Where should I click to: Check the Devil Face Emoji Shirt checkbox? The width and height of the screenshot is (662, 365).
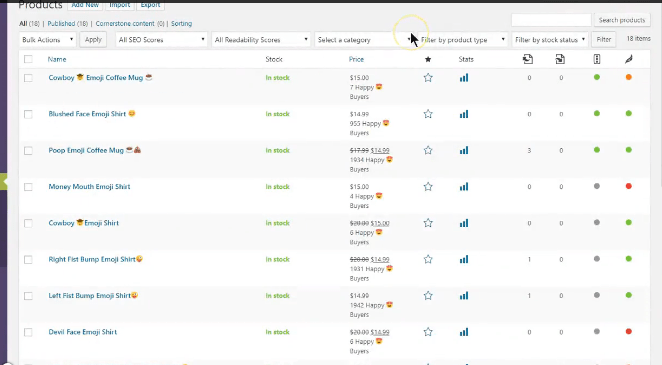[x=28, y=332]
